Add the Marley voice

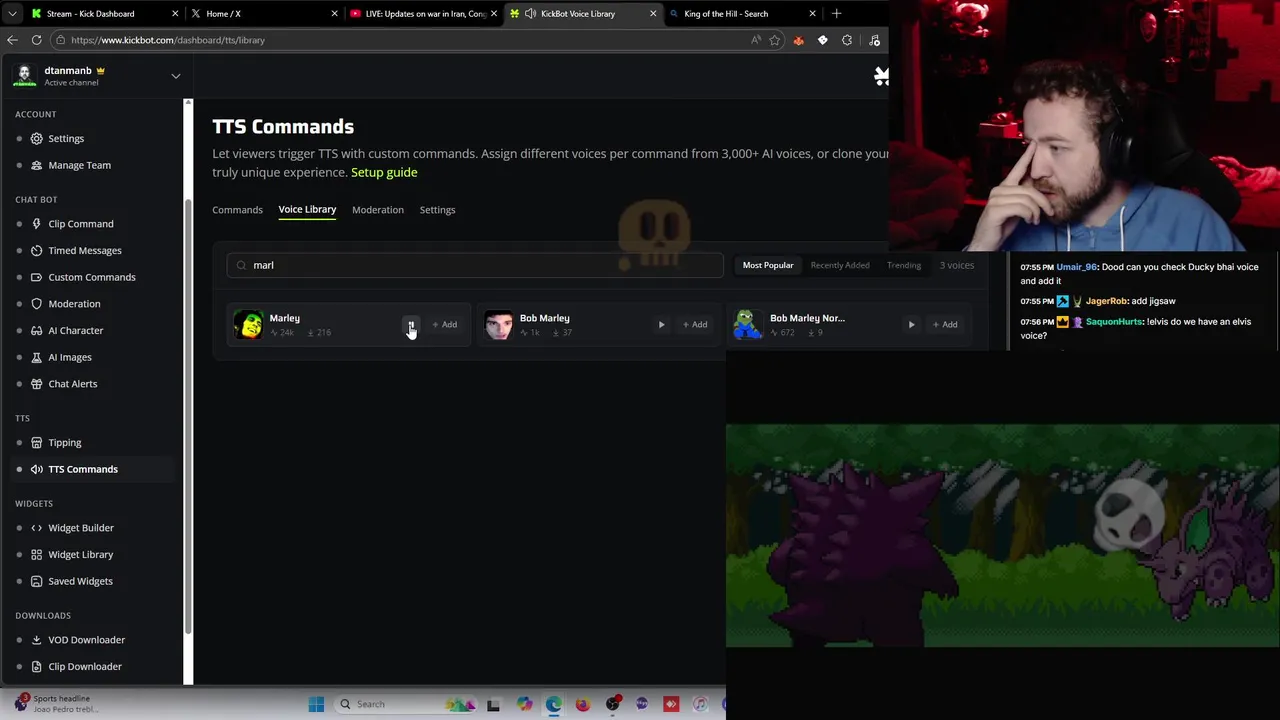(x=445, y=325)
